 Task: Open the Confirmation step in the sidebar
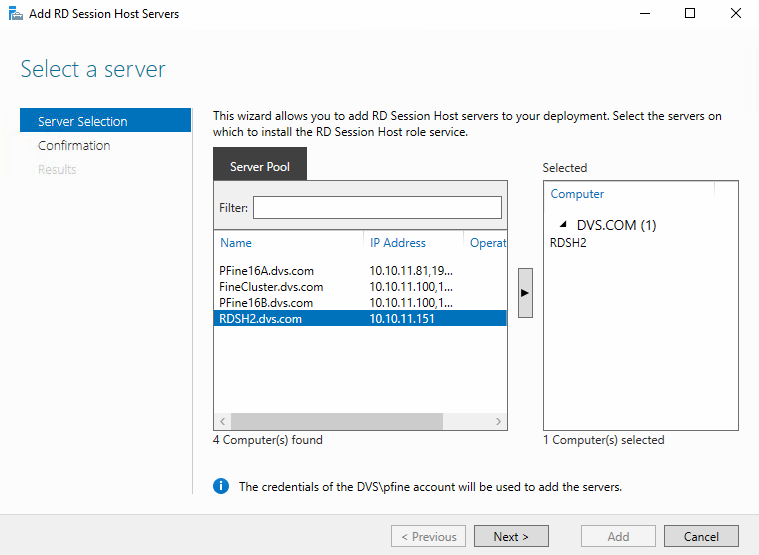point(74,145)
